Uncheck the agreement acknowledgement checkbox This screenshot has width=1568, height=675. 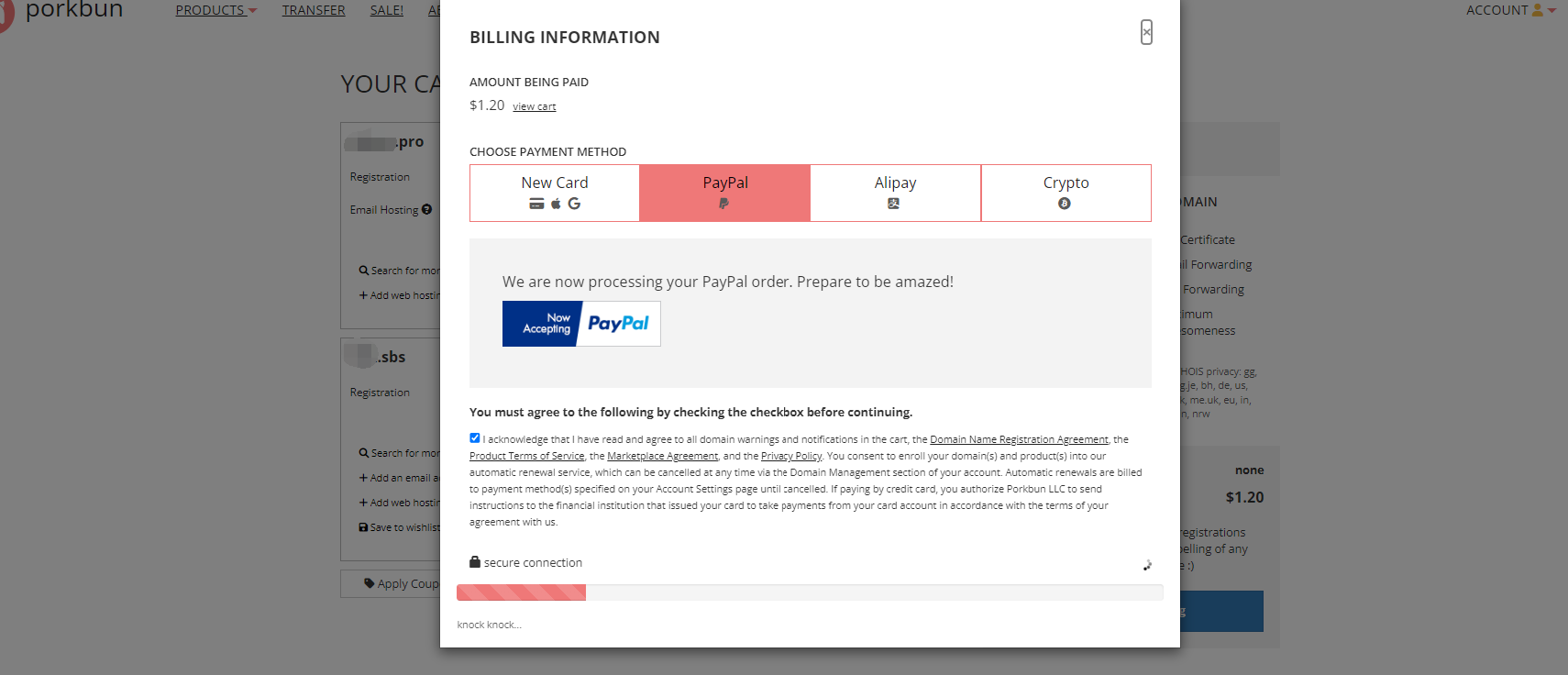pos(475,438)
